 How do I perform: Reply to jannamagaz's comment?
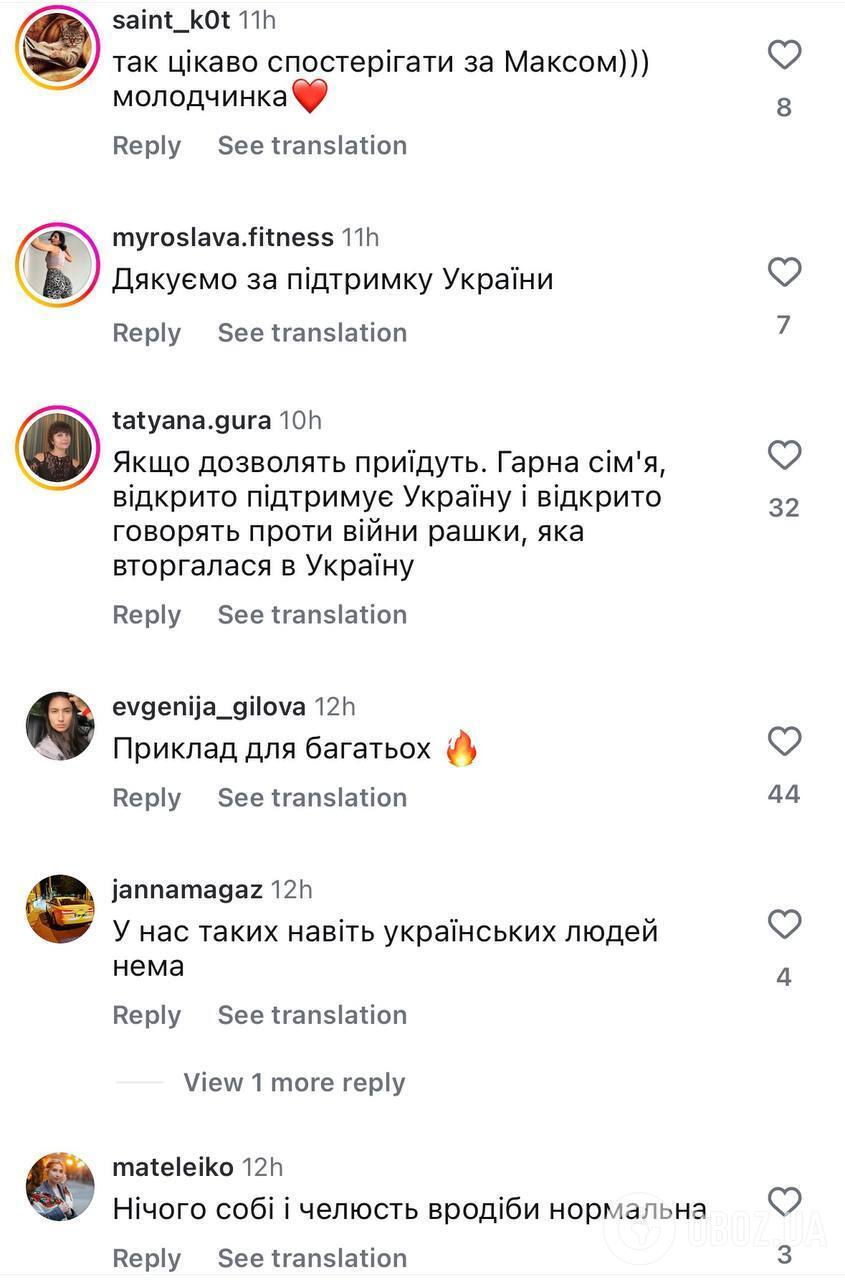coord(146,1014)
